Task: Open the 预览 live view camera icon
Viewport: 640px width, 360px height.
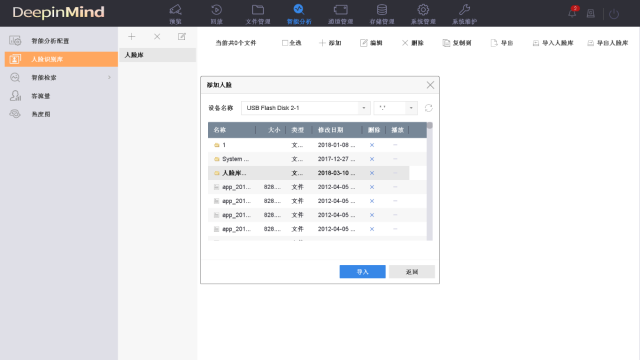Action: point(176,10)
